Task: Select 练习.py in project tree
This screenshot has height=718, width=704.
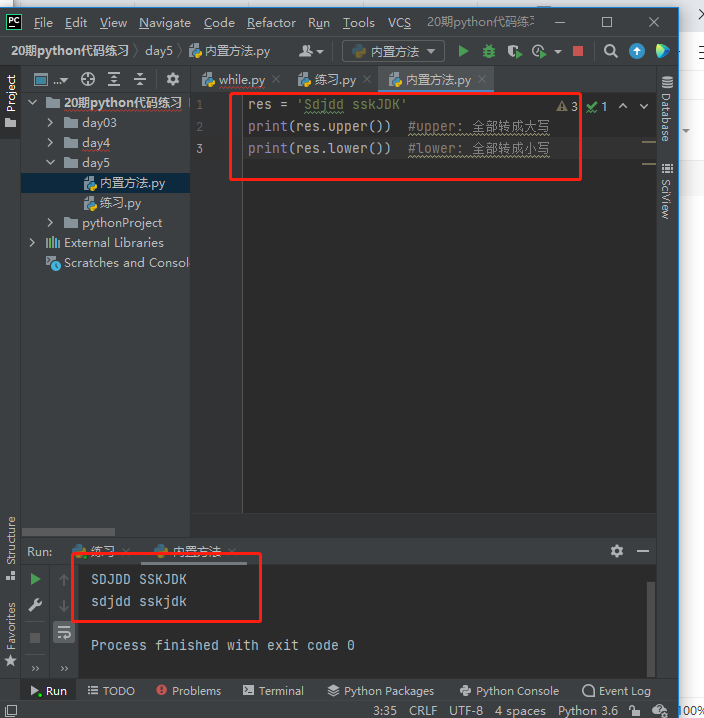Action: tap(105, 203)
